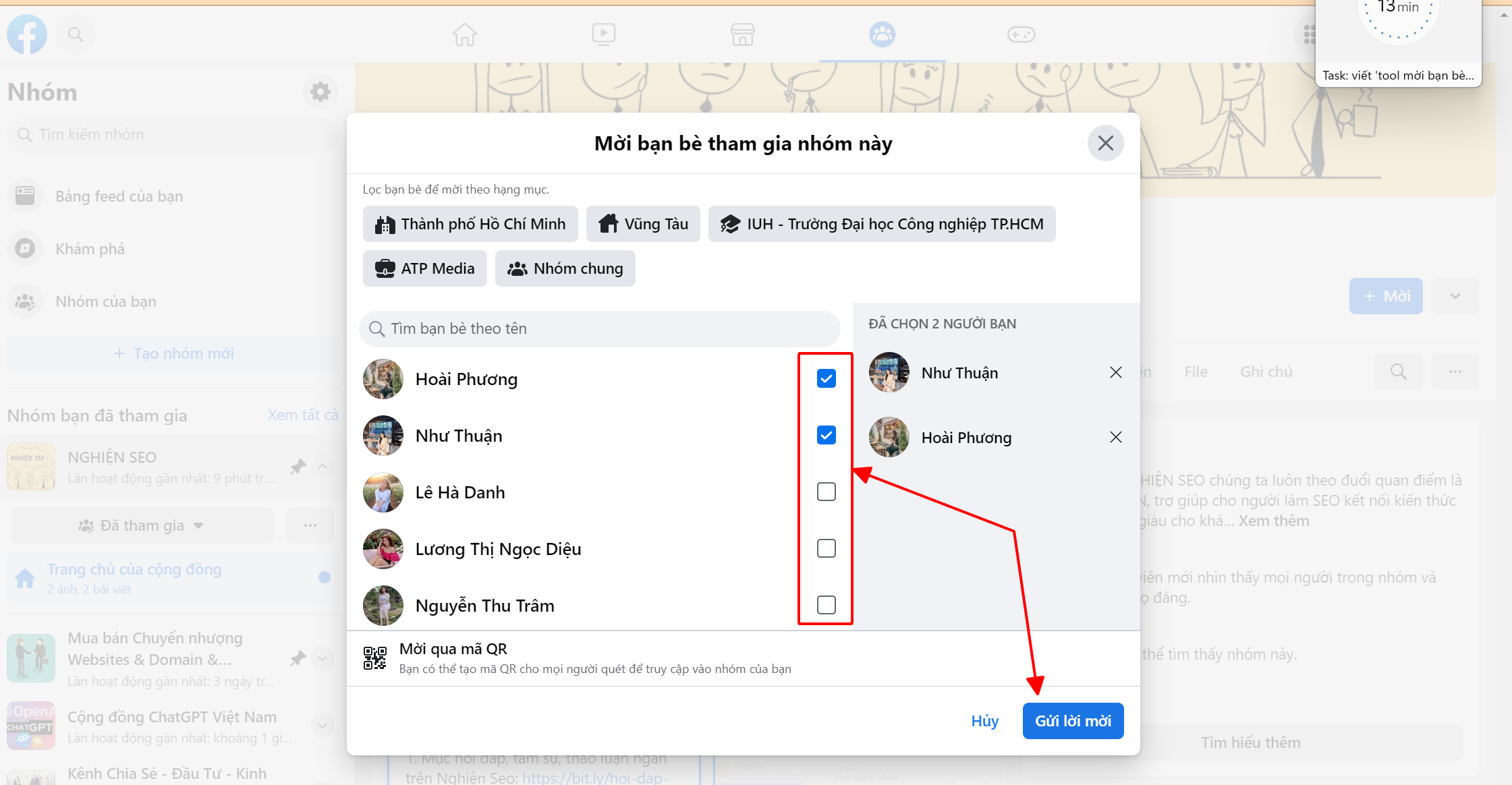1512x785 pixels.
Task: Click Gửi lời mời button
Action: tap(1073, 721)
